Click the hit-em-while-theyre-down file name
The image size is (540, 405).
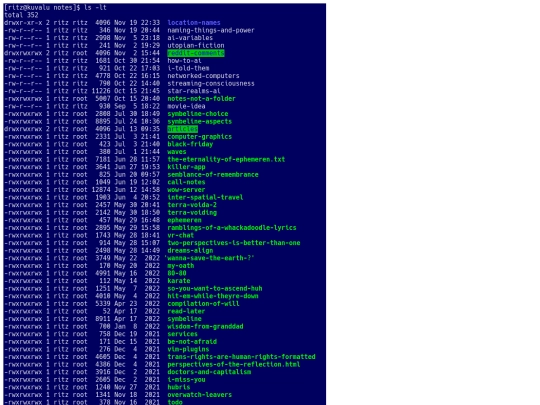[213, 296]
